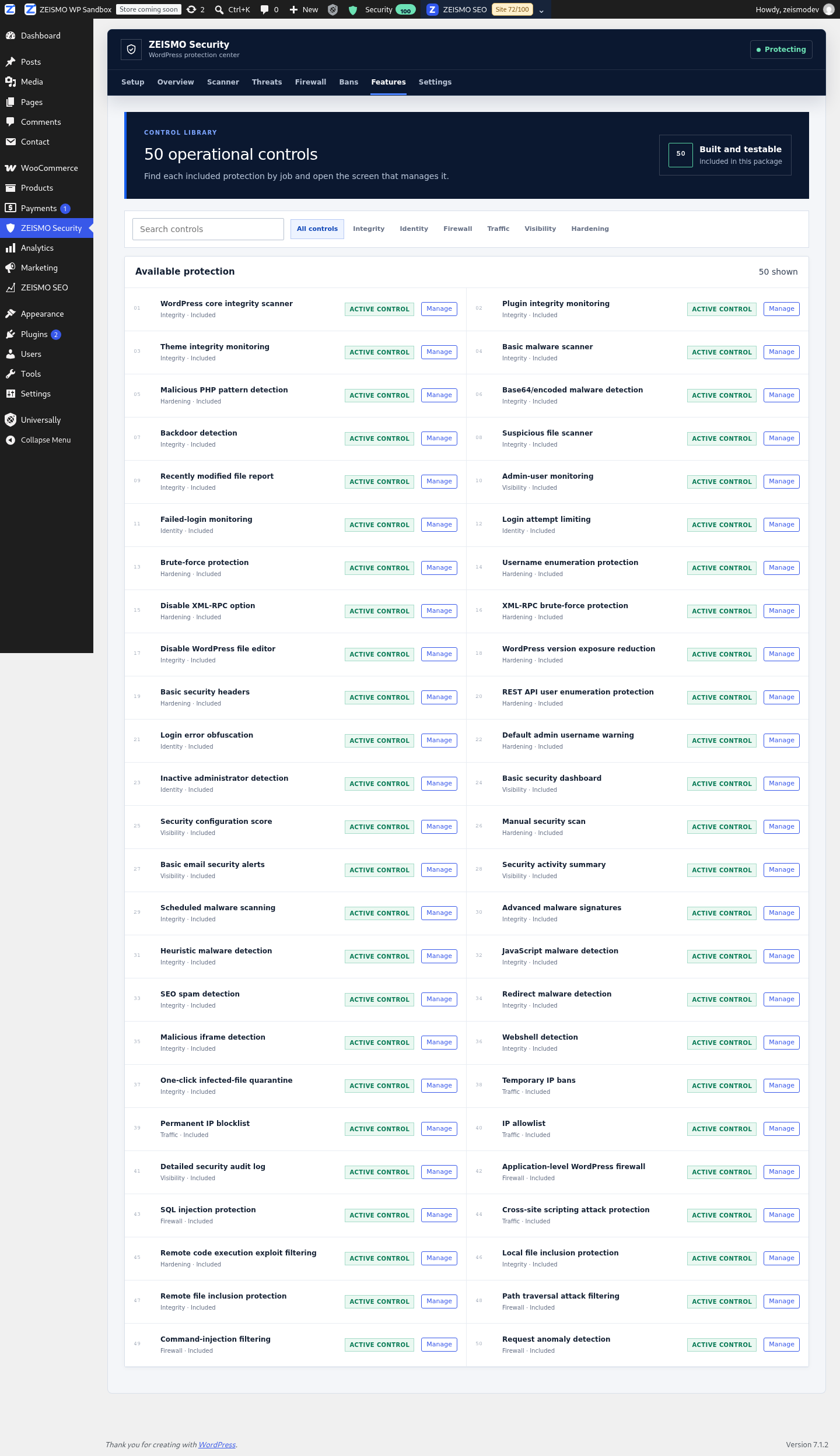Click Settings sidebar icon

pyautogui.click(x=10, y=394)
